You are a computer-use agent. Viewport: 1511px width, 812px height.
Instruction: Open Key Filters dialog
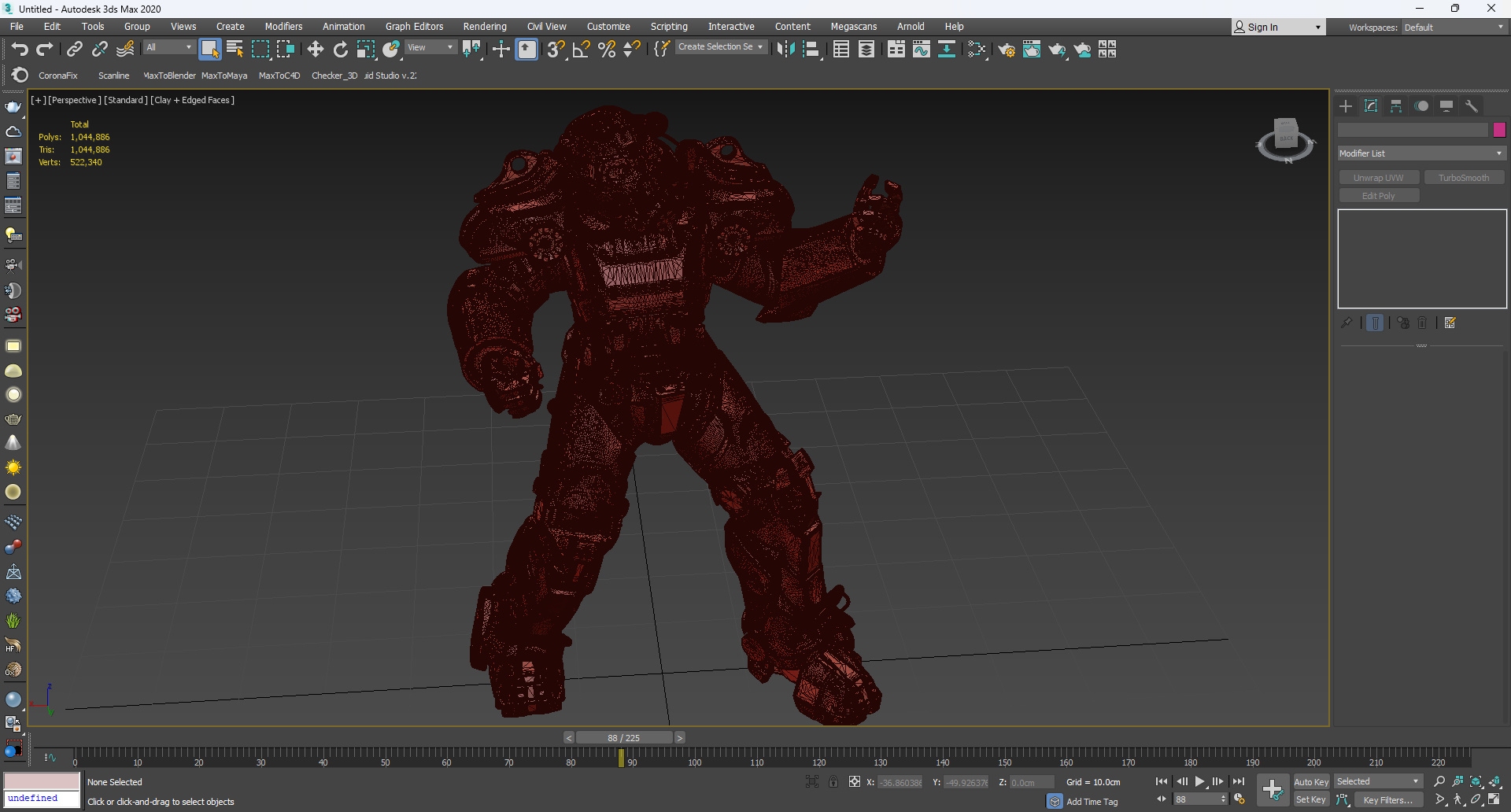(x=1388, y=799)
